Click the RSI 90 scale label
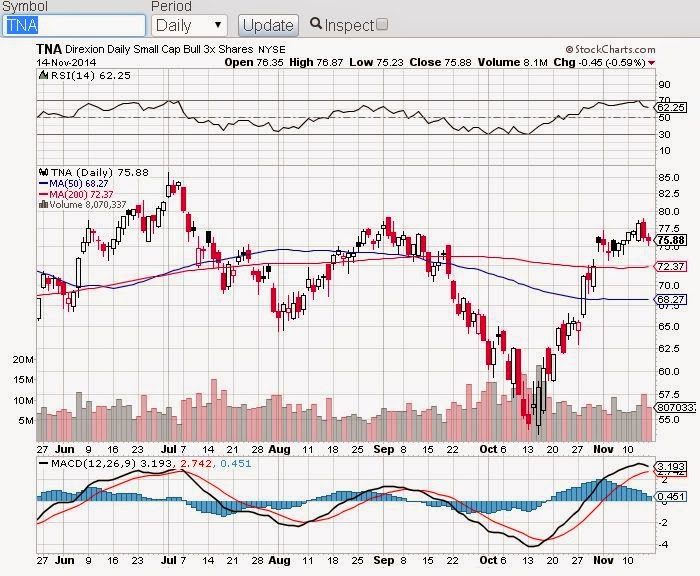700x576 pixels. click(x=665, y=85)
